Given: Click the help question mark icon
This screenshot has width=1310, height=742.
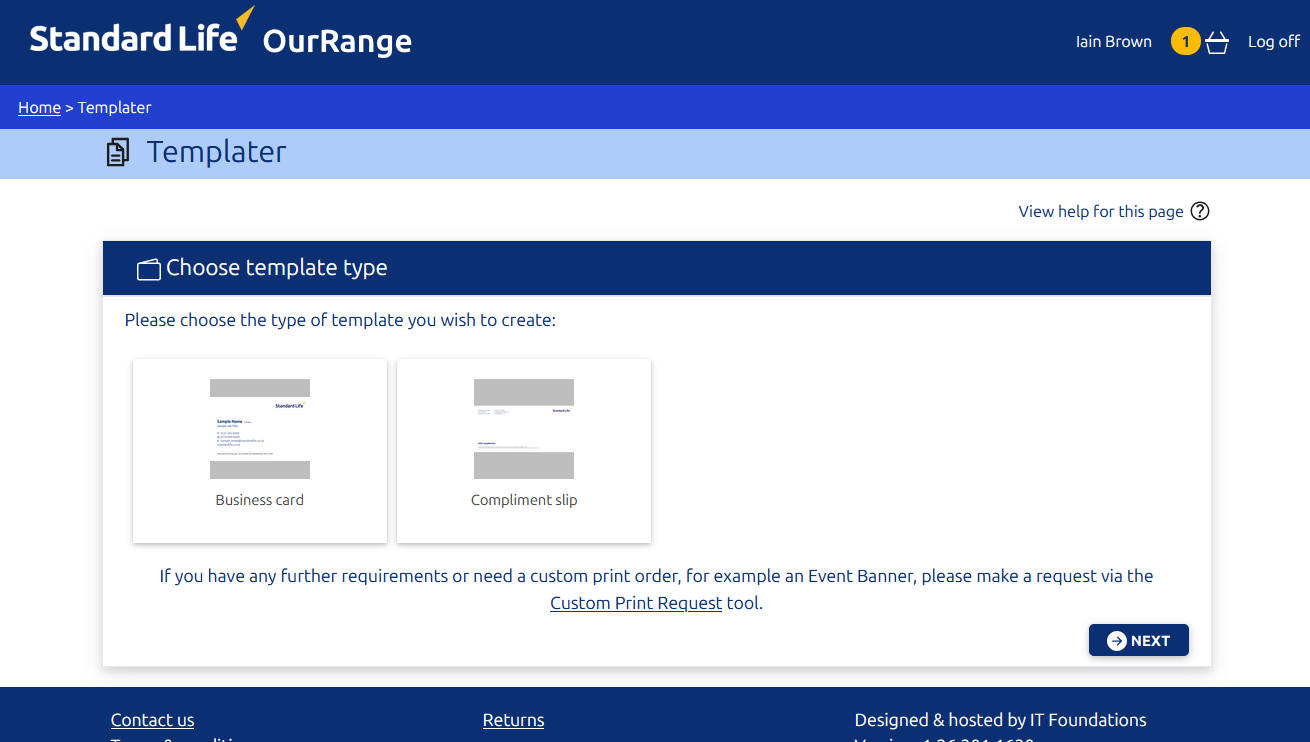Looking at the screenshot, I should tap(1200, 211).
